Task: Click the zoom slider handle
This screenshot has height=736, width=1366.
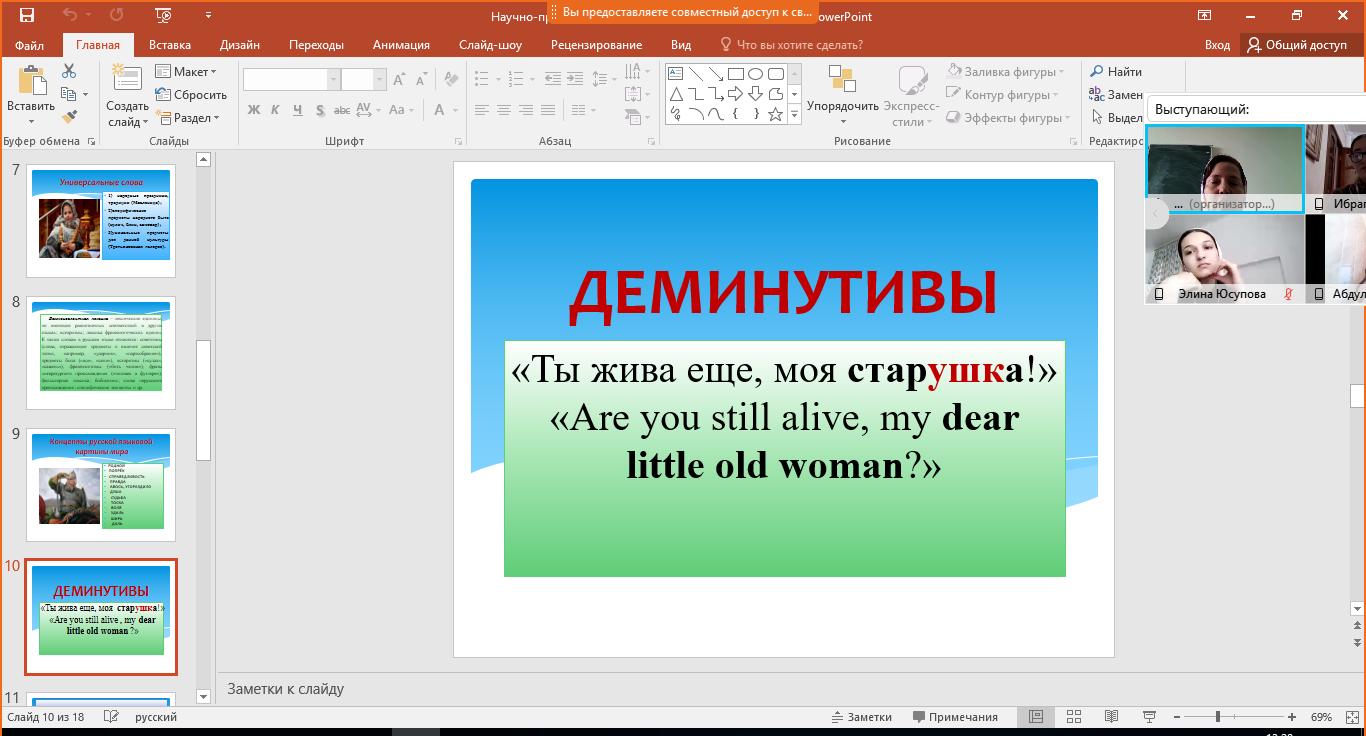Action: coord(1217,717)
